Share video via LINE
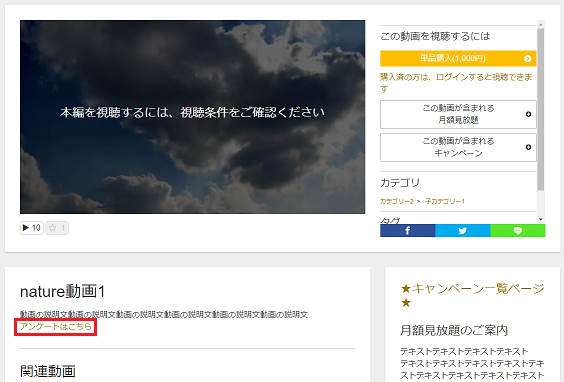 (x=518, y=231)
